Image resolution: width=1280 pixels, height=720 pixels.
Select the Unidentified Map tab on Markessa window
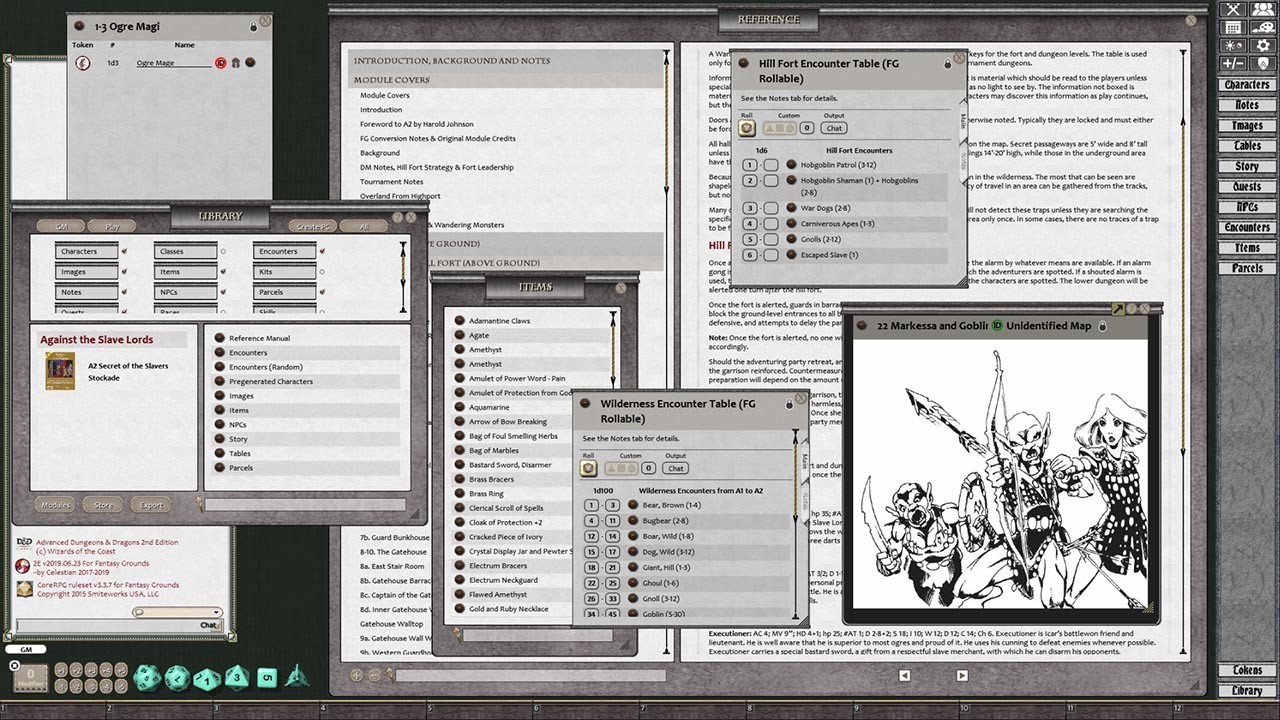click(1050, 325)
